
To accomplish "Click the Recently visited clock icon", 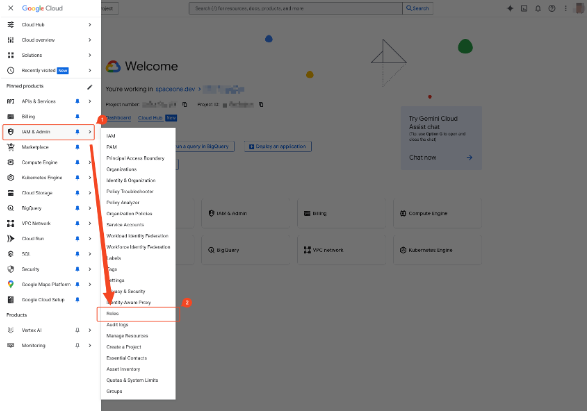I will point(10,70).
